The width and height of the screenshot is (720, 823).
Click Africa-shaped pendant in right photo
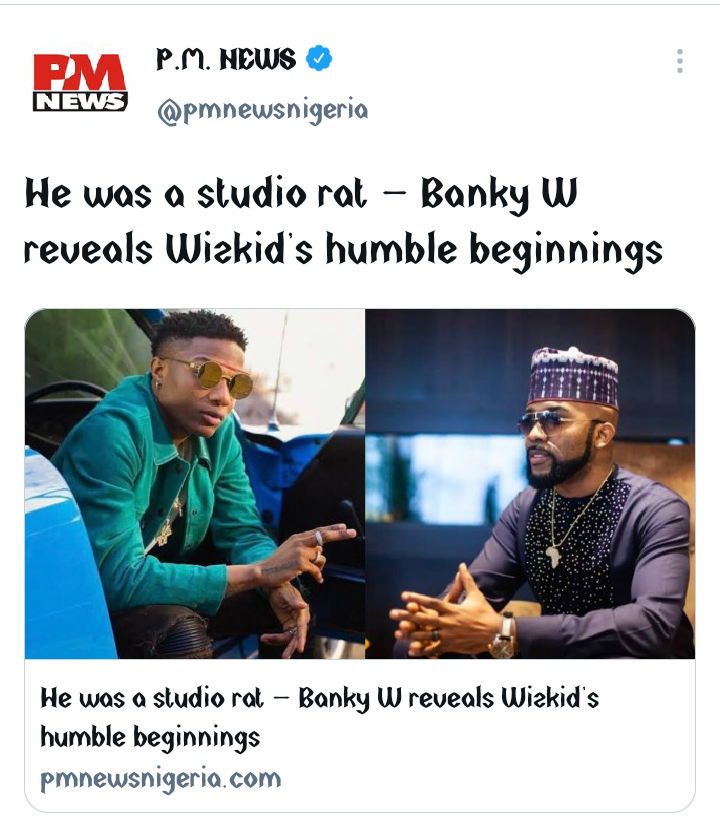coord(553,556)
